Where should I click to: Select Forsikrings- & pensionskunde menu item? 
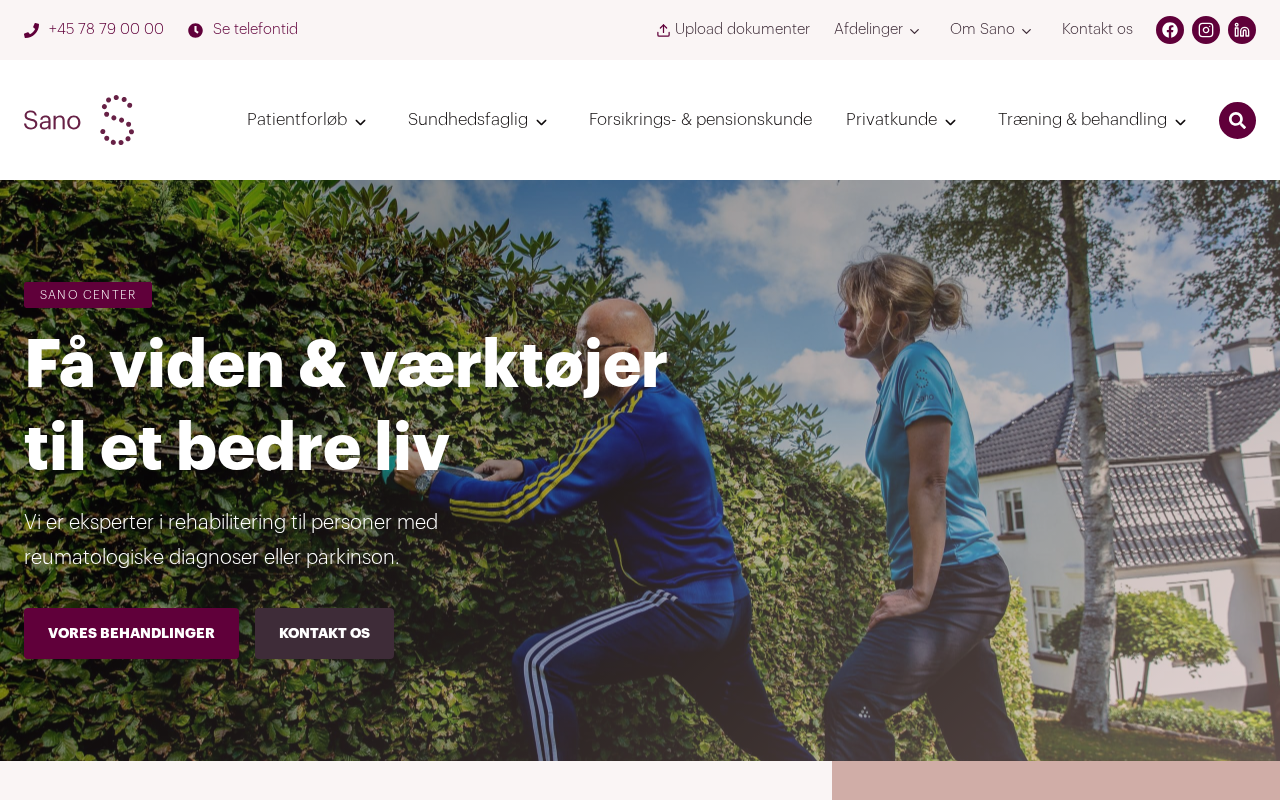click(x=700, y=120)
